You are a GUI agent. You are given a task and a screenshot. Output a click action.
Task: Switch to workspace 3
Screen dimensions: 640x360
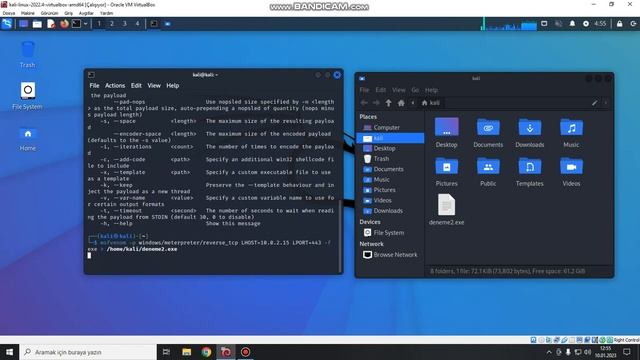tap(124, 24)
